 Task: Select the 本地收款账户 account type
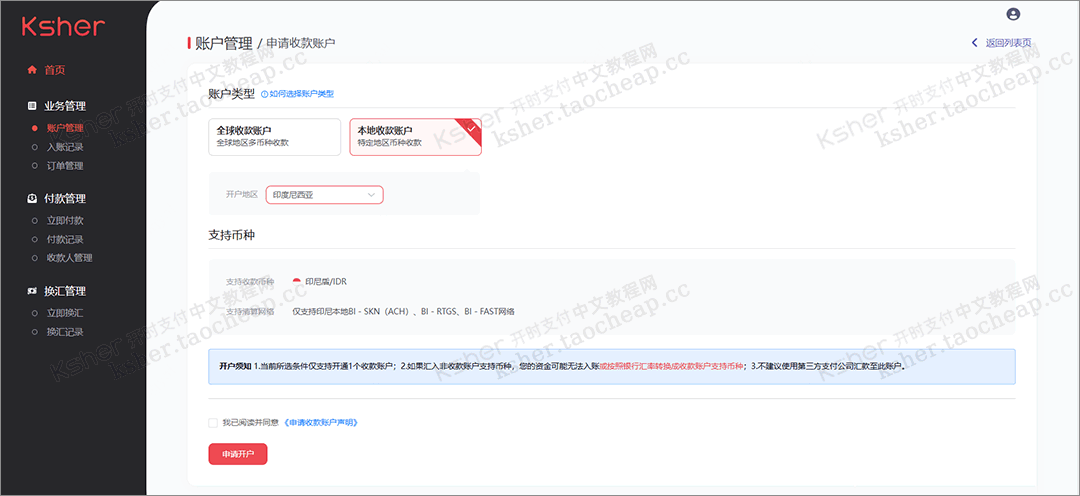pos(414,136)
